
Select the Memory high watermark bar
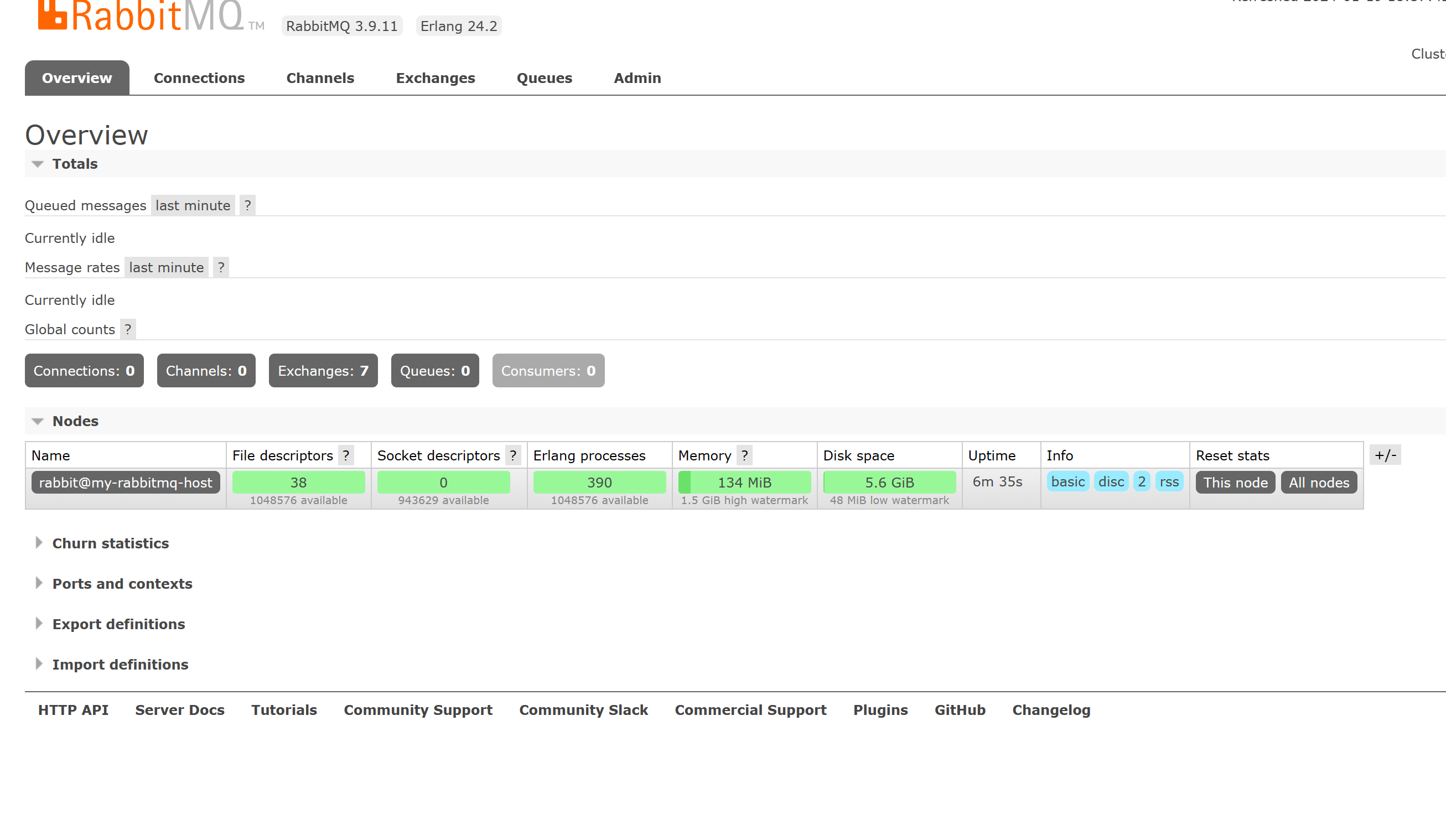pos(743,483)
